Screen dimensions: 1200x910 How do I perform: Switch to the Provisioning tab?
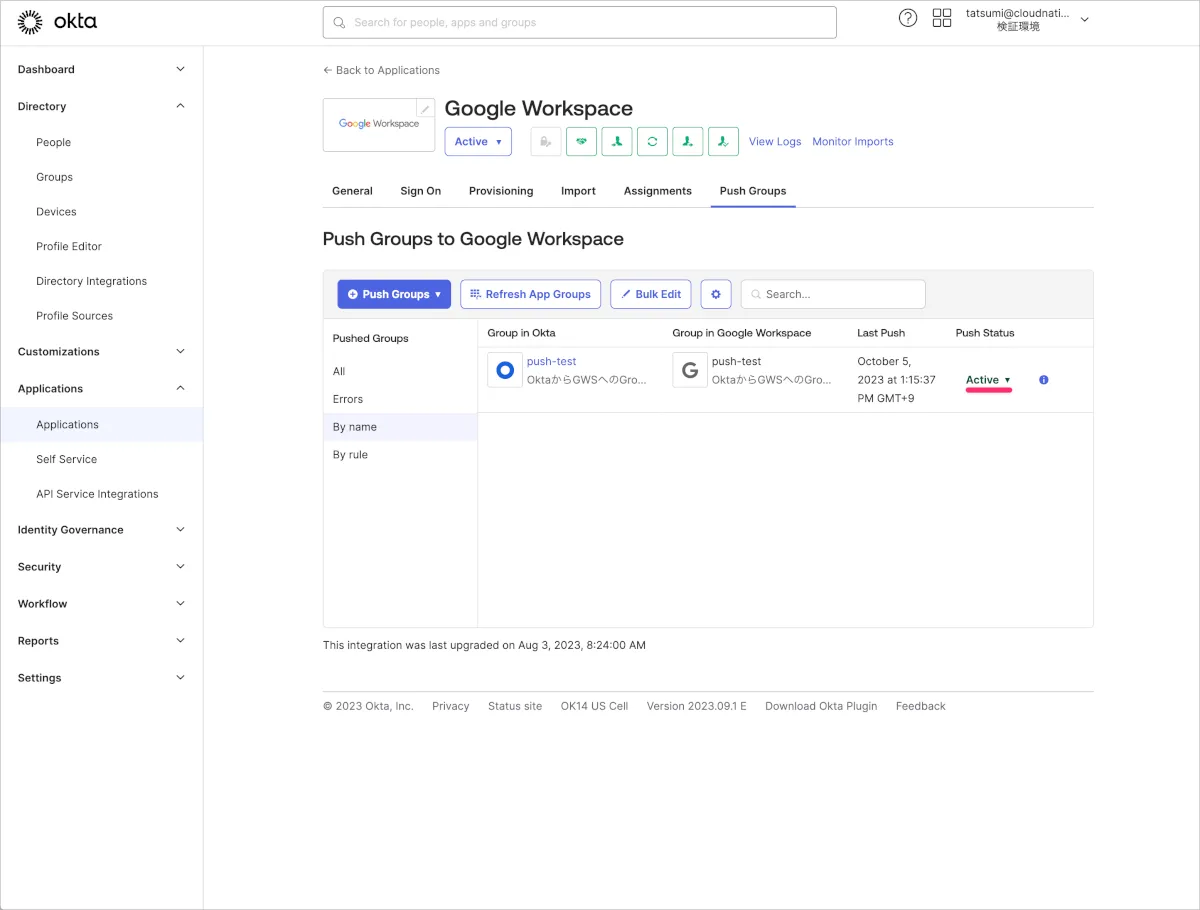coord(501,191)
